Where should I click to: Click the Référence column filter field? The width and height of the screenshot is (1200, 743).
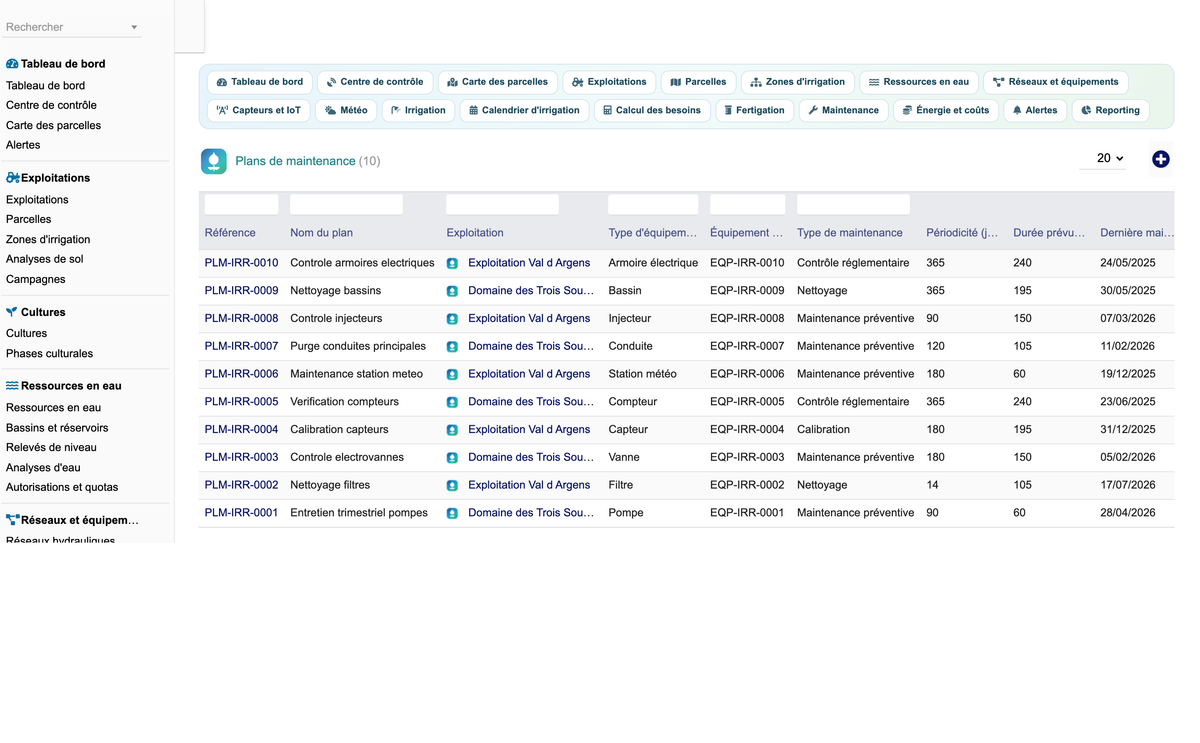pos(241,204)
